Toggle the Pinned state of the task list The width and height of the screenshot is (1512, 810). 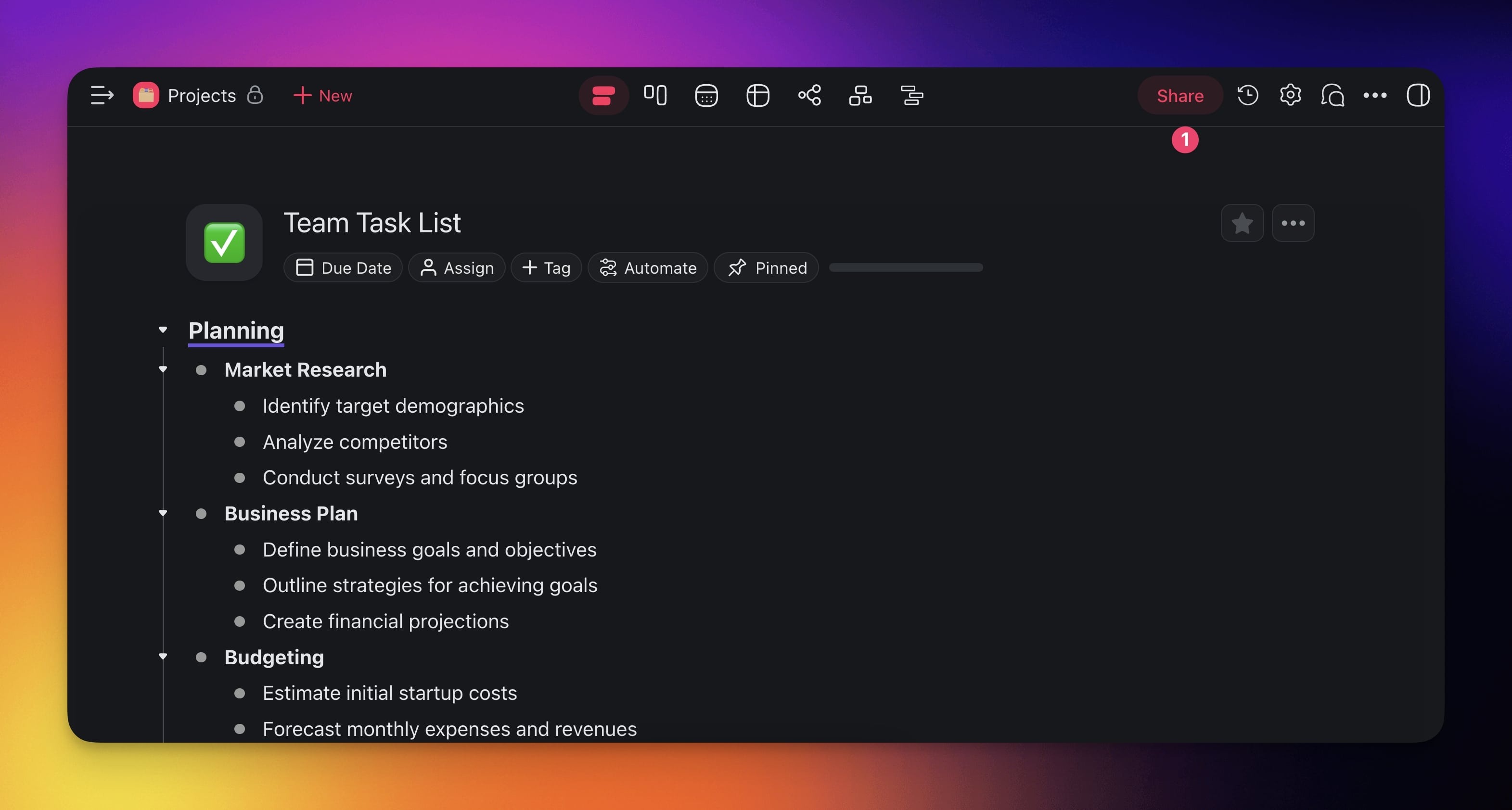[x=767, y=267]
